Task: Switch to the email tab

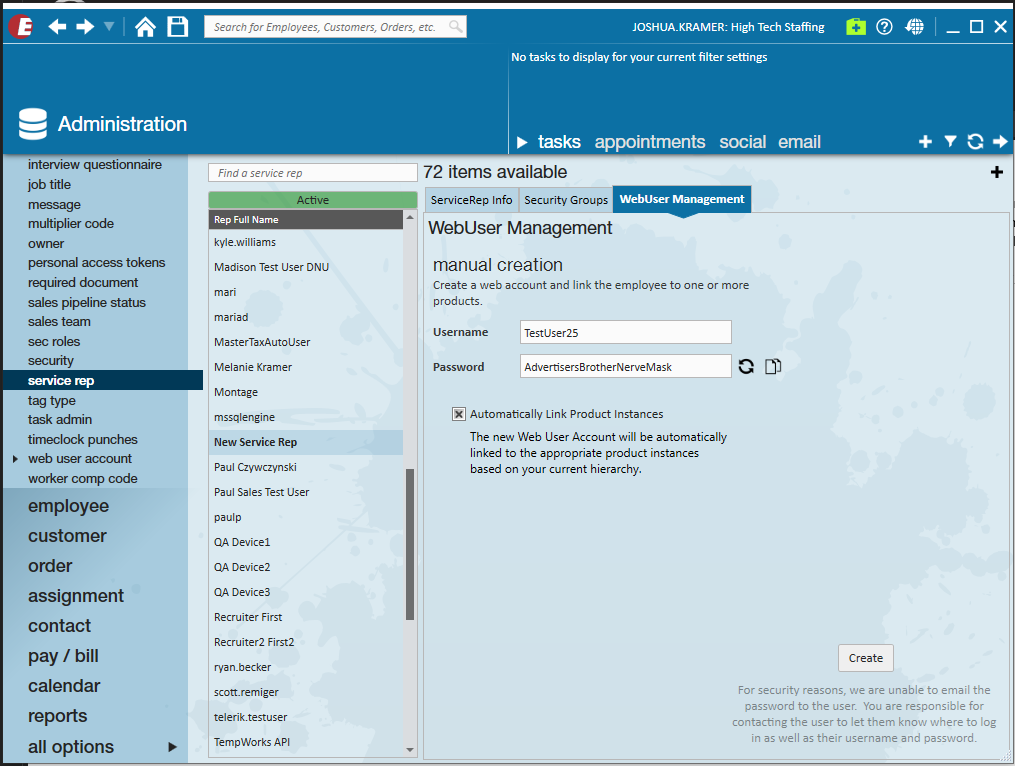Action: pyautogui.click(x=799, y=142)
